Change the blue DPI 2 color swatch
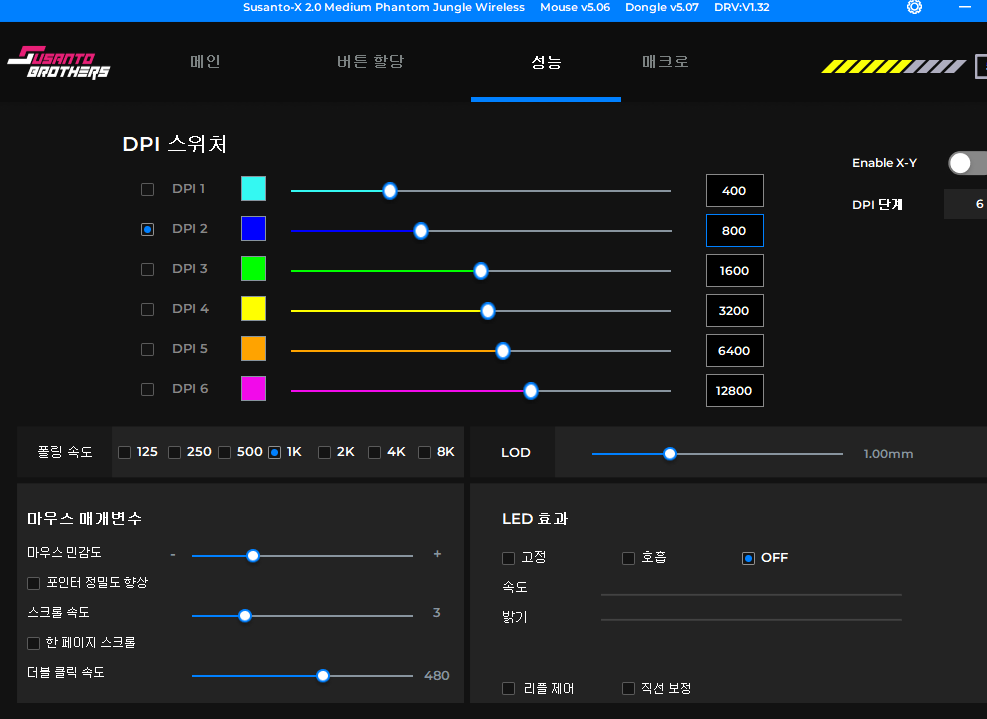 click(x=253, y=229)
